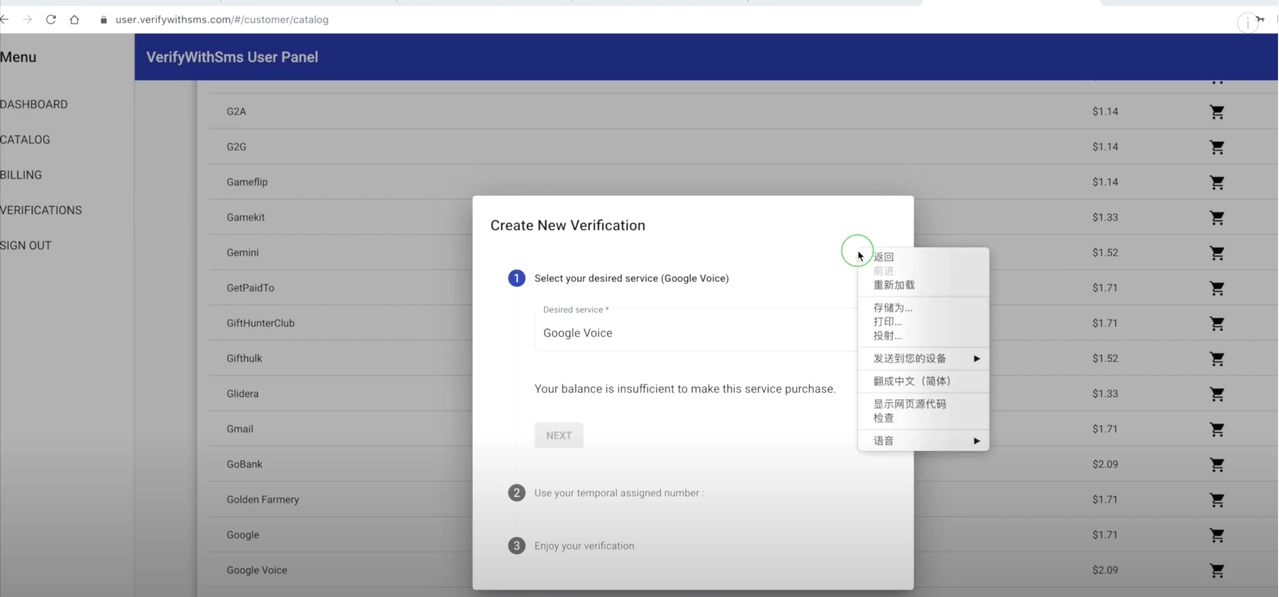Reload the page with the browser refresh icon

point(51,19)
